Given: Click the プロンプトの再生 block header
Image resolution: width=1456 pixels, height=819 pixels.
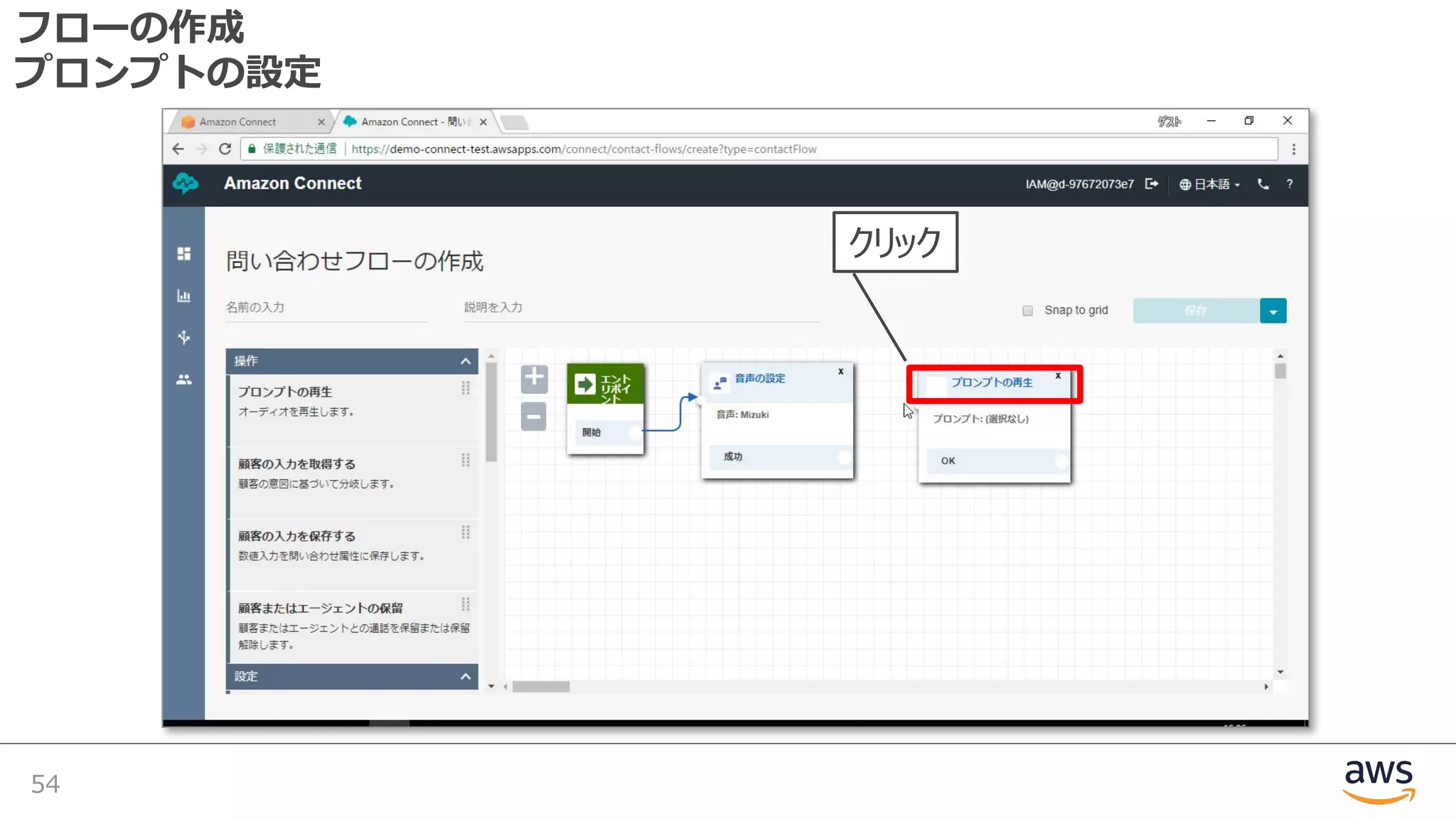Looking at the screenshot, I should click(x=992, y=382).
